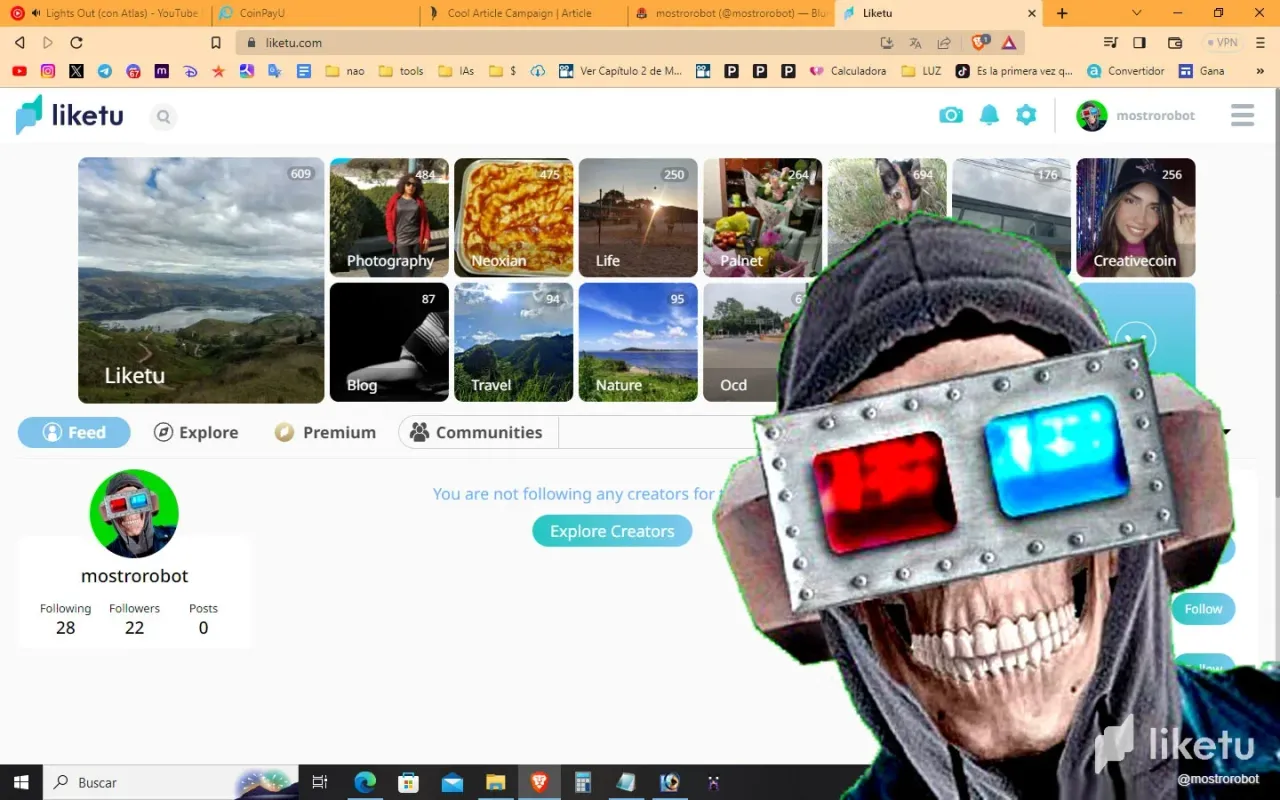Open File Explorer from the taskbar
Viewport: 1280px width, 800px height.
[495, 782]
